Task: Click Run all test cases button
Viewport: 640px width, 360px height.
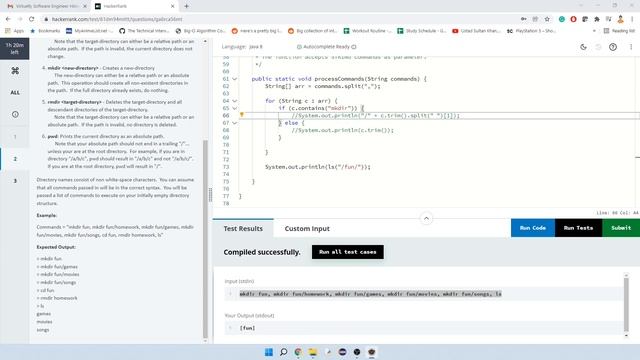Action: coord(348,252)
